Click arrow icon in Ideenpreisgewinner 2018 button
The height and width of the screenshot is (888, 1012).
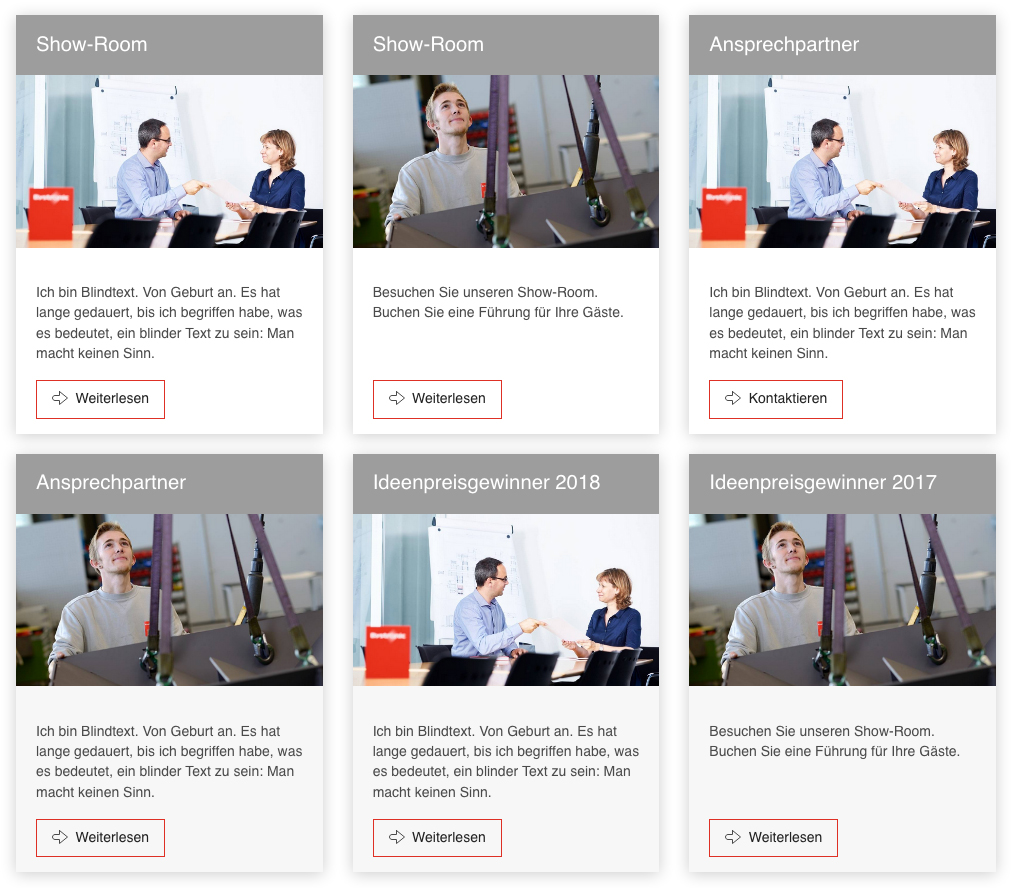point(397,837)
